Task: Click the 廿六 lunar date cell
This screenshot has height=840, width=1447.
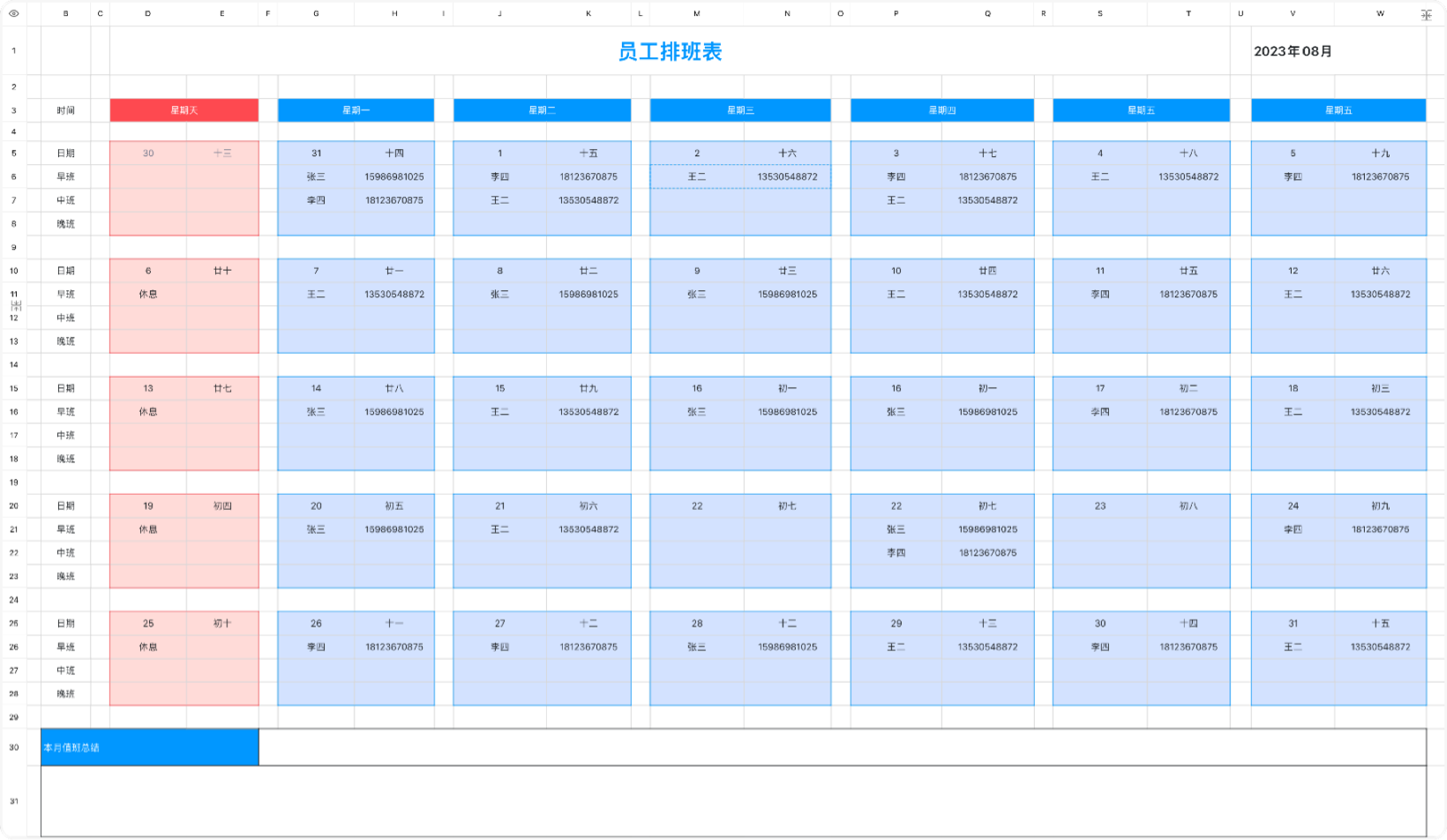Action: [1380, 271]
